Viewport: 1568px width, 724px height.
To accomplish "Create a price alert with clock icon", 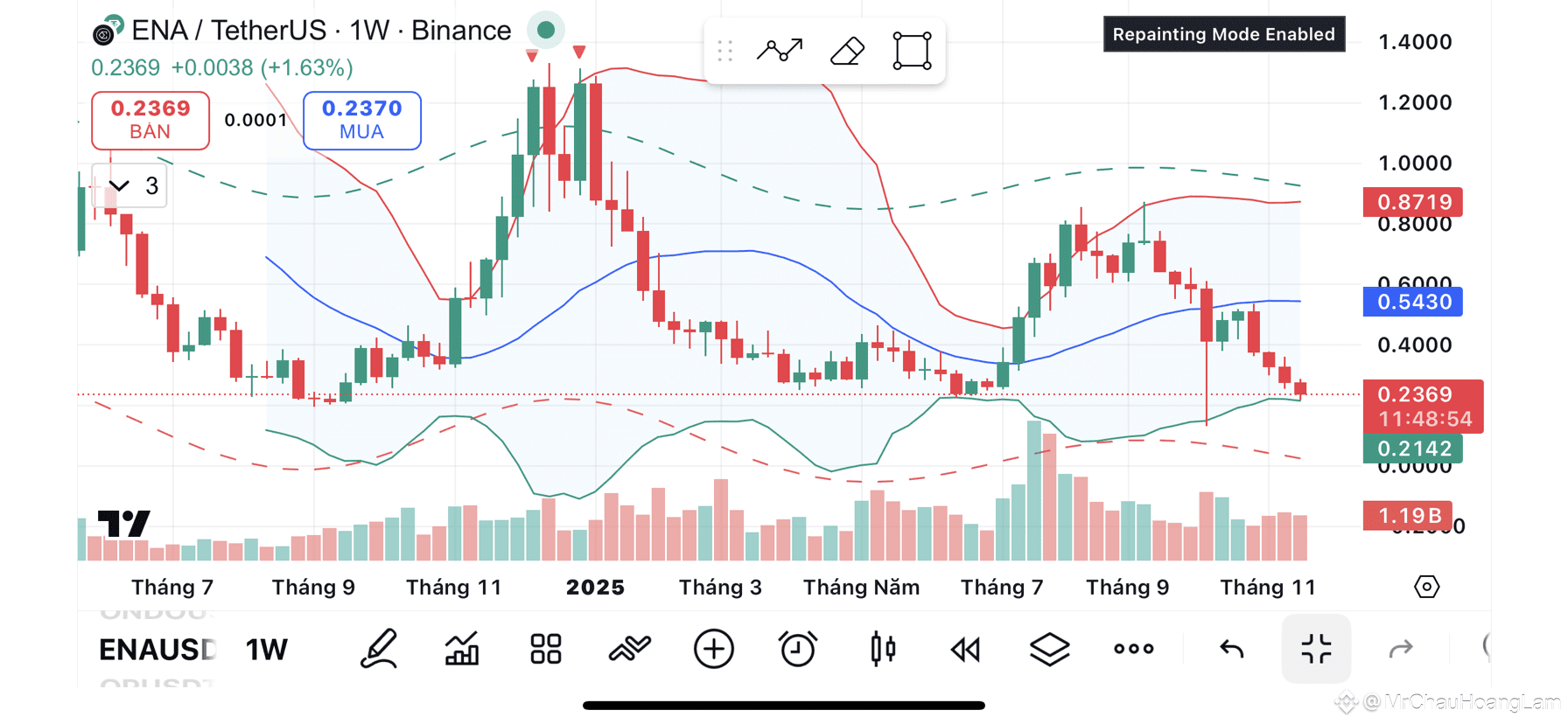I will [x=798, y=649].
